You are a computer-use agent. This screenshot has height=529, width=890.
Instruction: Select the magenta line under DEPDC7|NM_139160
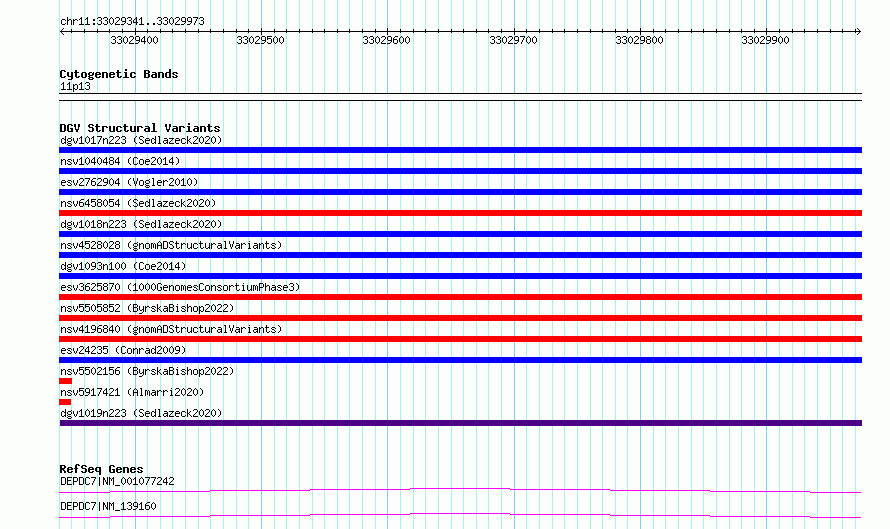(460, 515)
